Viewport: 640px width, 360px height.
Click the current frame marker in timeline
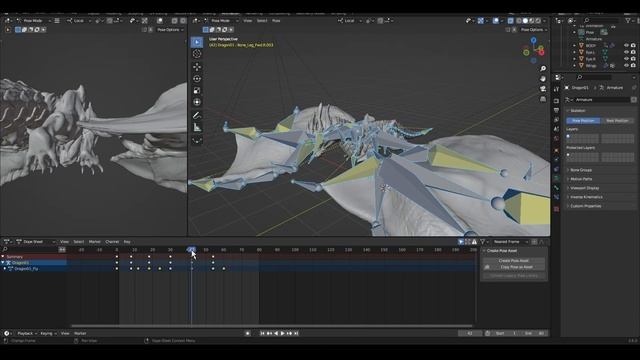tap(191, 249)
